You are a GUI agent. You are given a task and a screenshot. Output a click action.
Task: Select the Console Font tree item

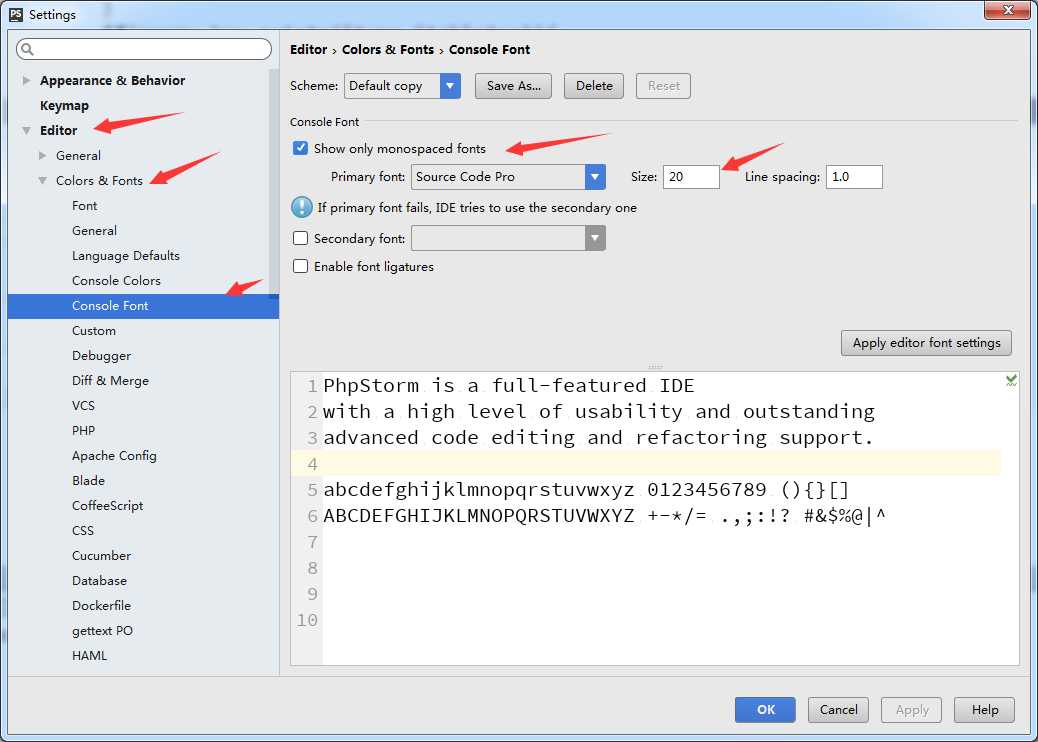[x=143, y=306]
